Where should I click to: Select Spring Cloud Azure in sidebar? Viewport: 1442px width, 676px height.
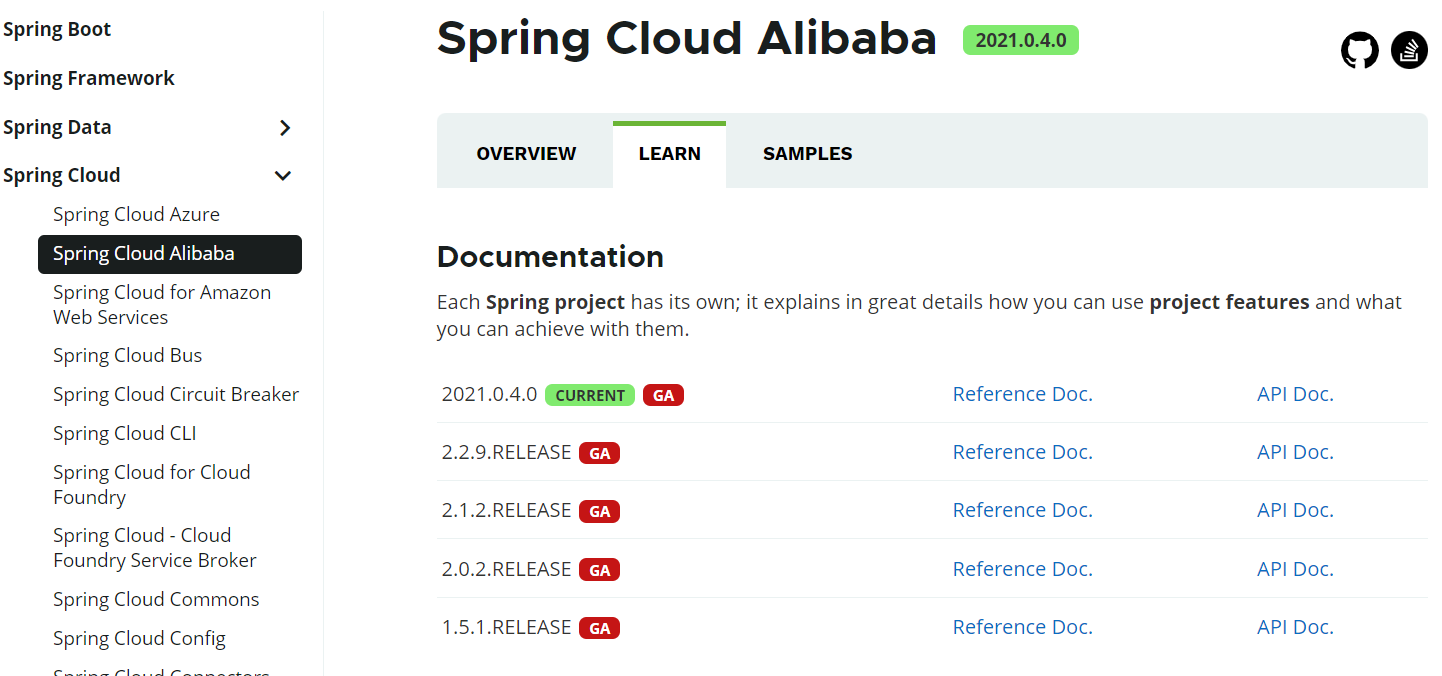point(136,215)
